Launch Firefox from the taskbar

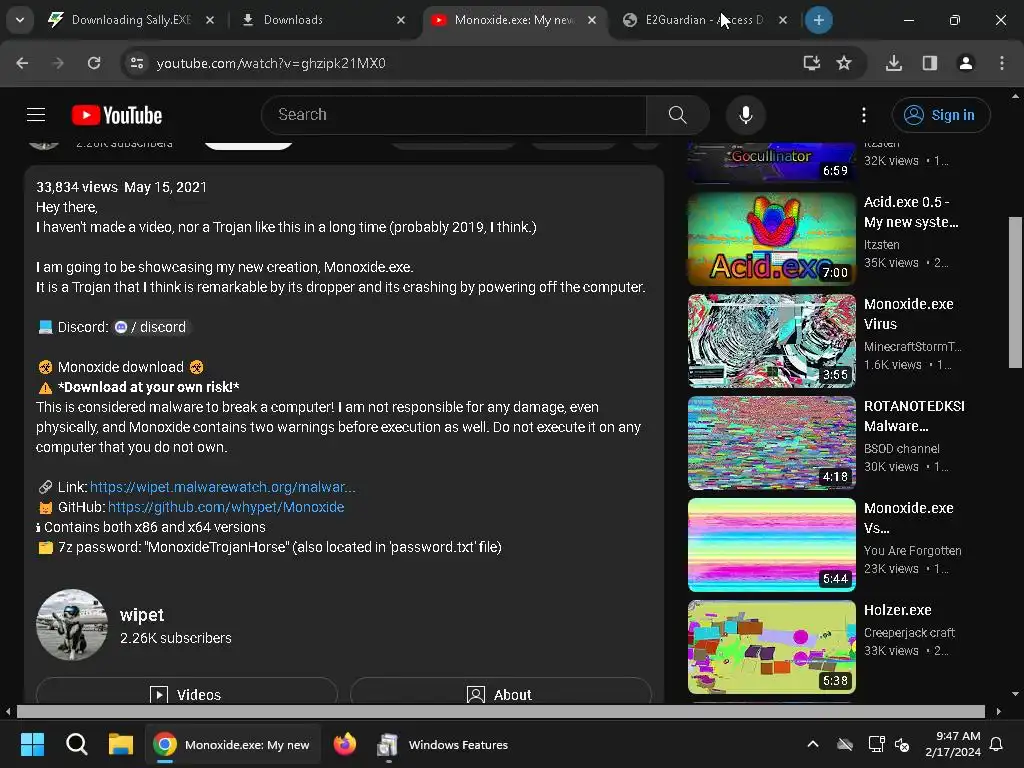tap(345, 744)
